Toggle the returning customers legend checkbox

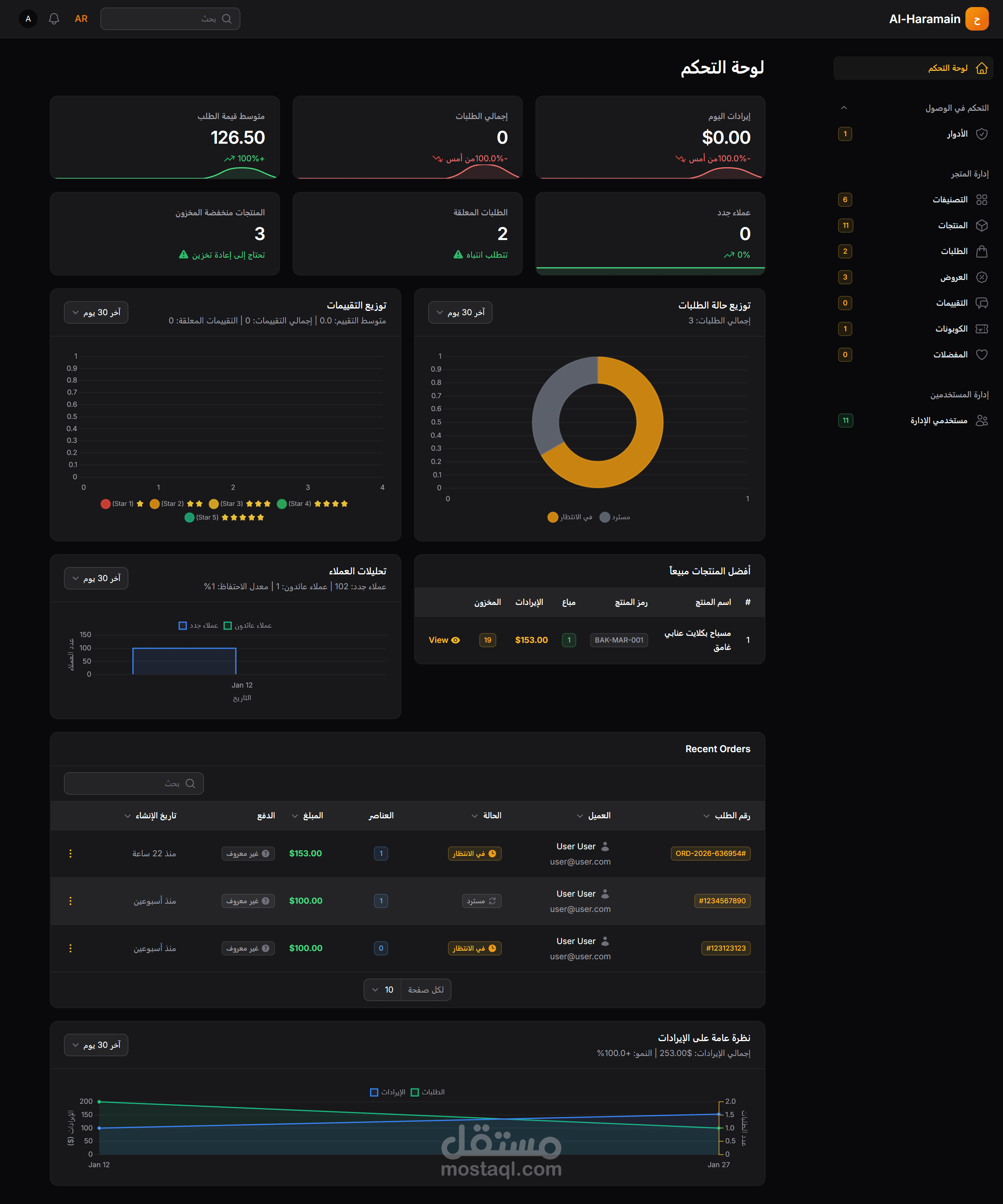pyautogui.click(x=228, y=626)
